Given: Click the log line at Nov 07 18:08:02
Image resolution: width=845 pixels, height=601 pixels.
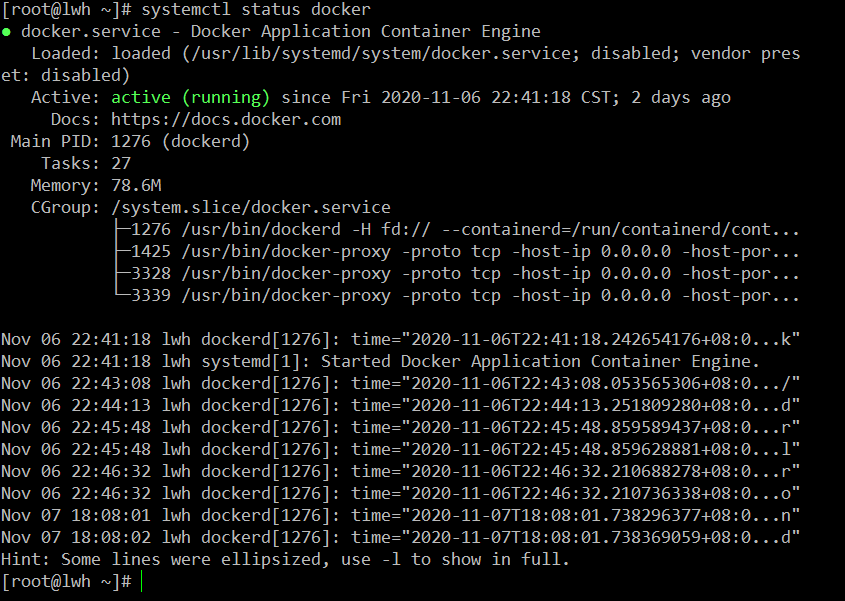Looking at the screenshot, I should [400, 537].
